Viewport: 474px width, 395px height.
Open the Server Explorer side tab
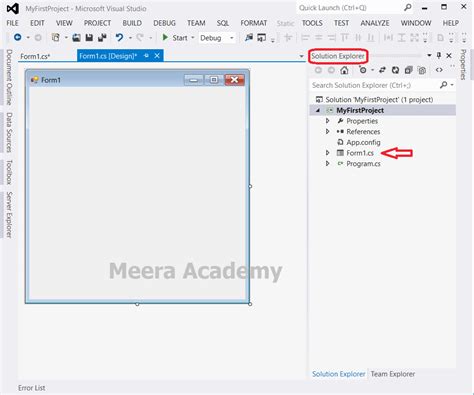[9, 215]
